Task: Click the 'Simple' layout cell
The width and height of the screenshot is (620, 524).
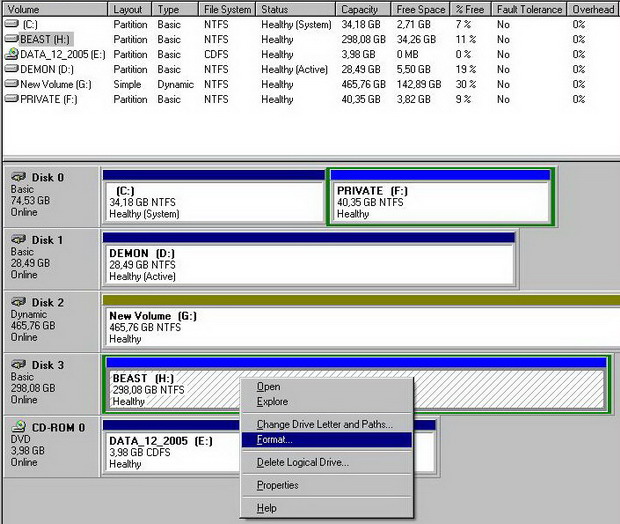Action: [127, 84]
